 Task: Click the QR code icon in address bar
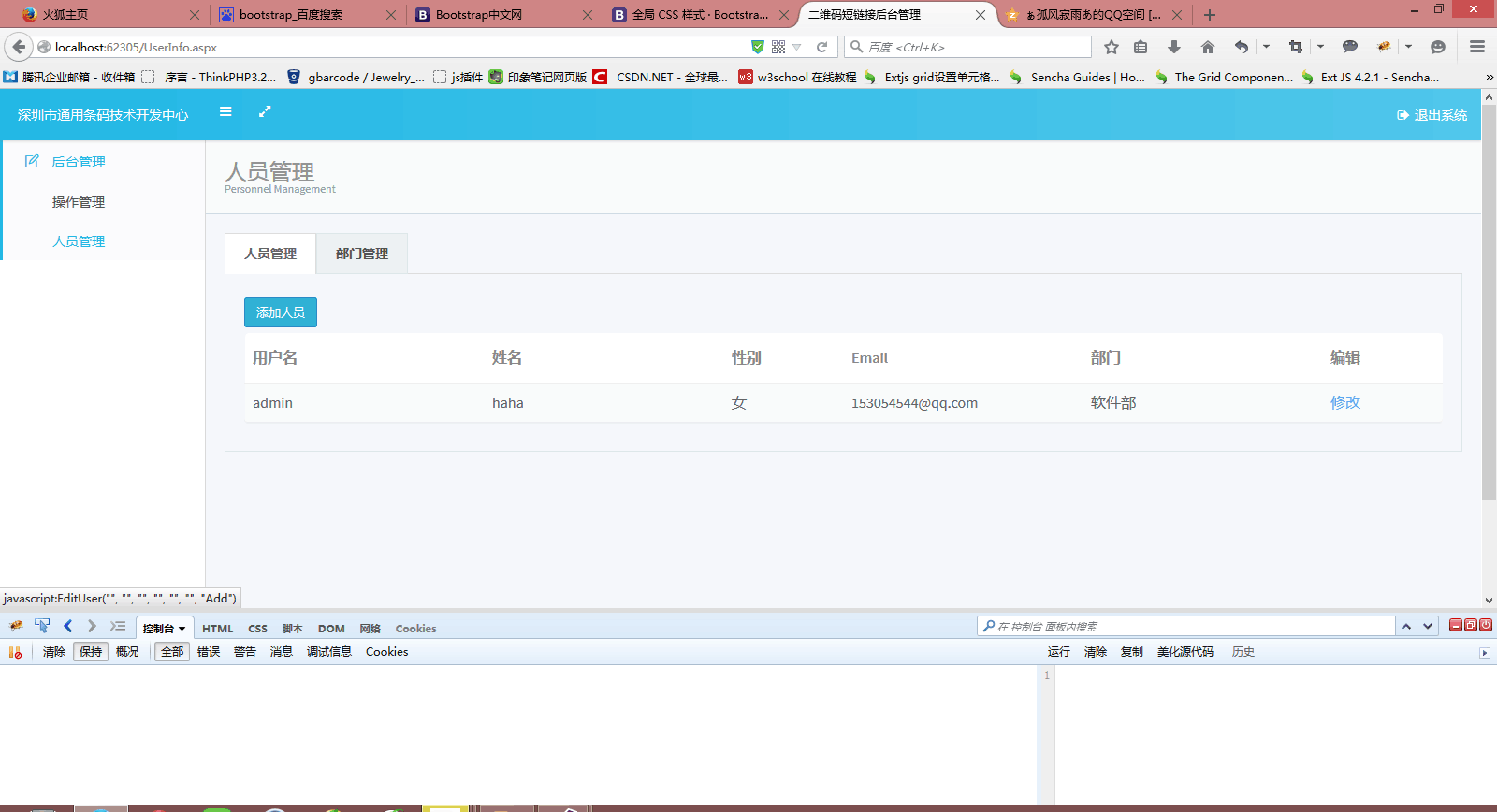click(x=778, y=47)
